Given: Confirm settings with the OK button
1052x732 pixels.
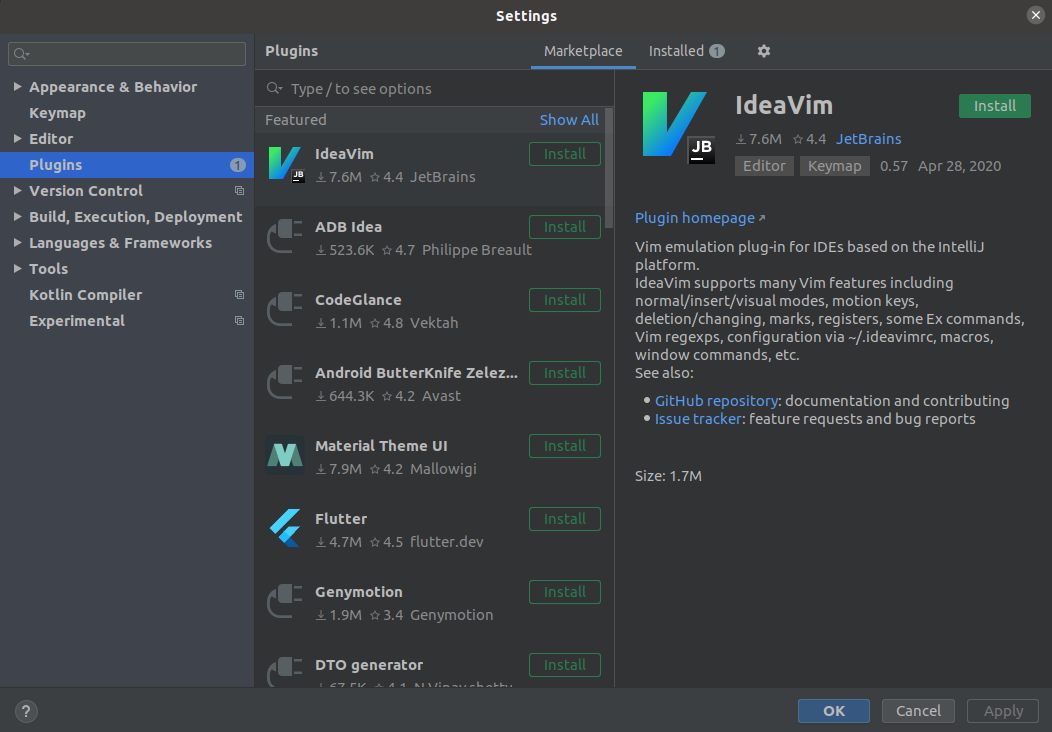Looking at the screenshot, I should point(834,711).
